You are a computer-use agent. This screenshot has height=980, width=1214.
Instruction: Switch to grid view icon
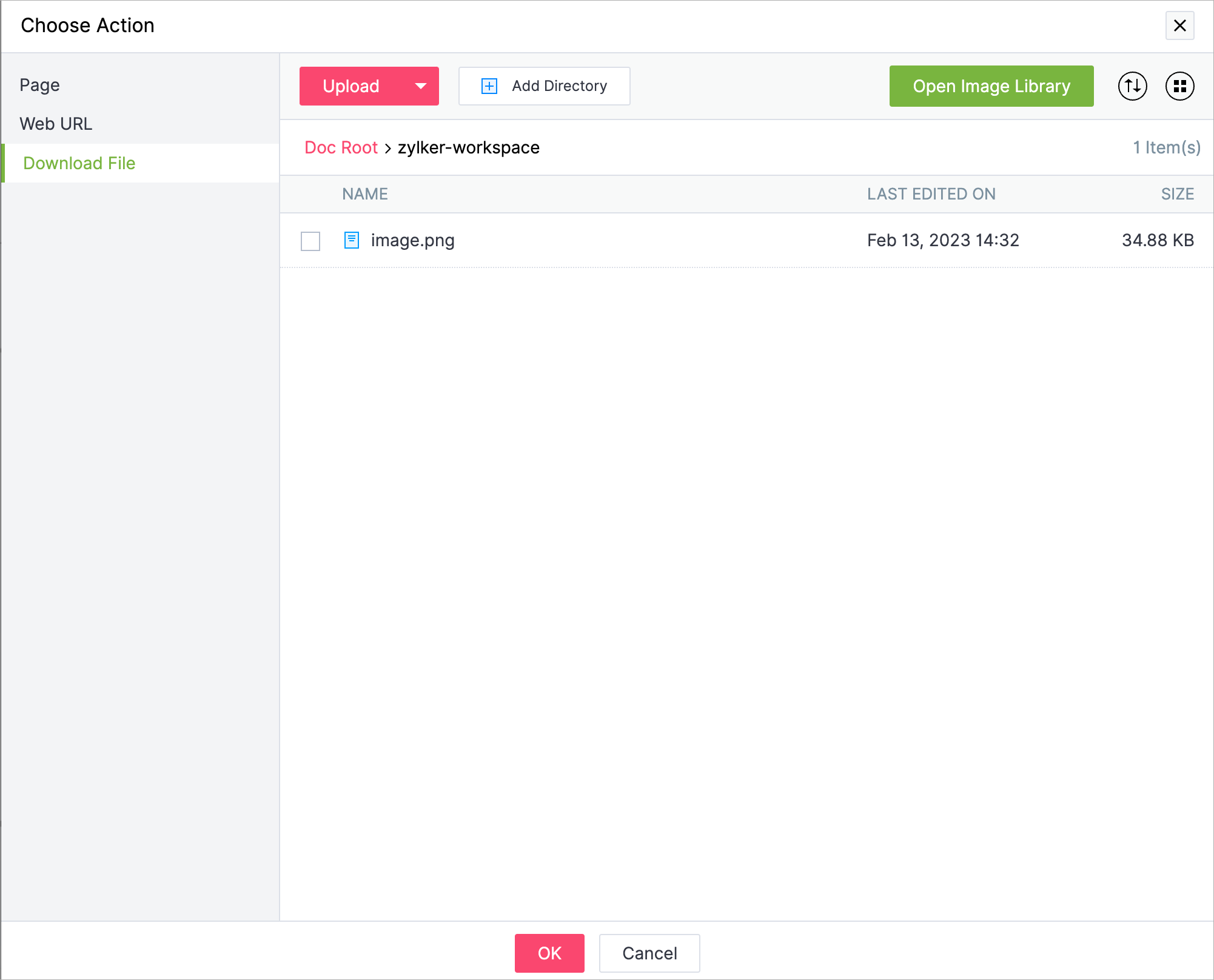click(1179, 86)
